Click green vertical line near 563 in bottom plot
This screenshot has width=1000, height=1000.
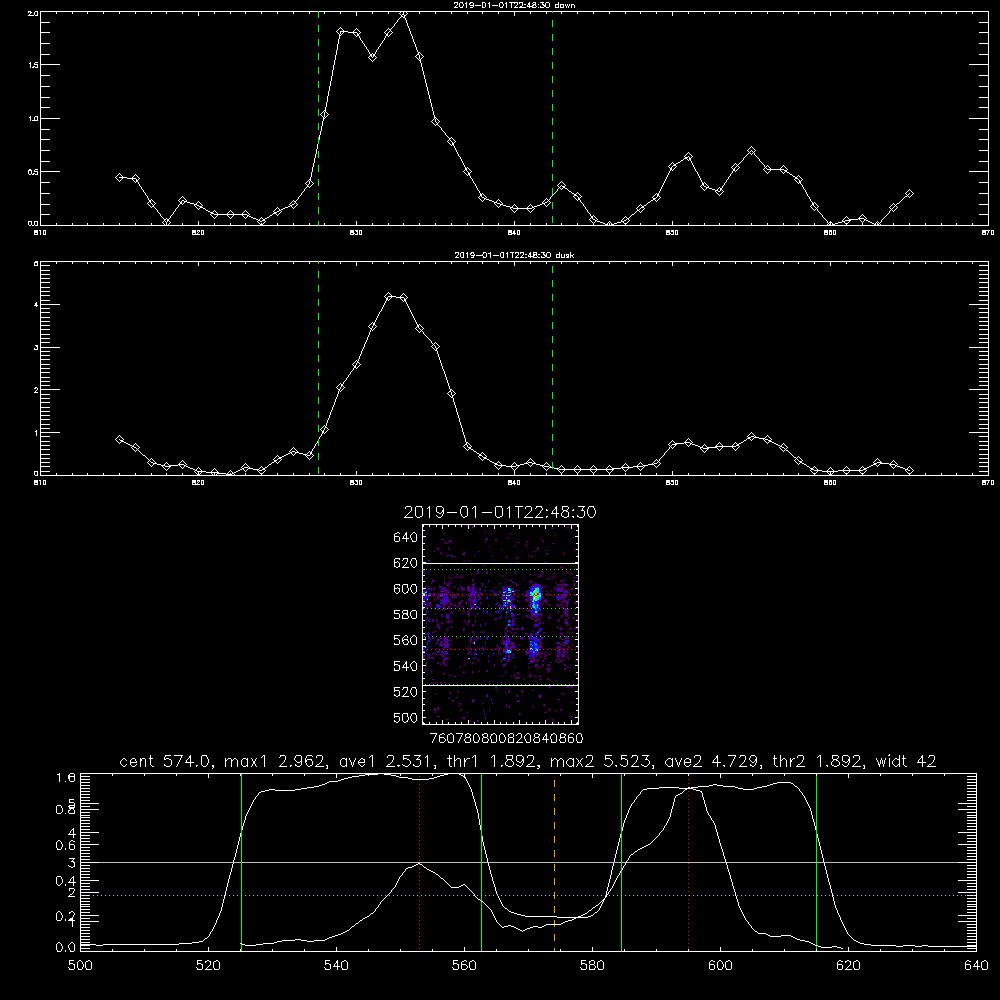(x=482, y=861)
